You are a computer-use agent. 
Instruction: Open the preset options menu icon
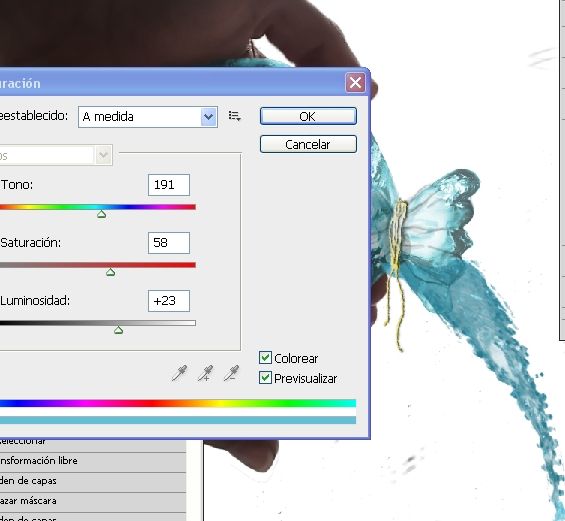[x=235, y=116]
